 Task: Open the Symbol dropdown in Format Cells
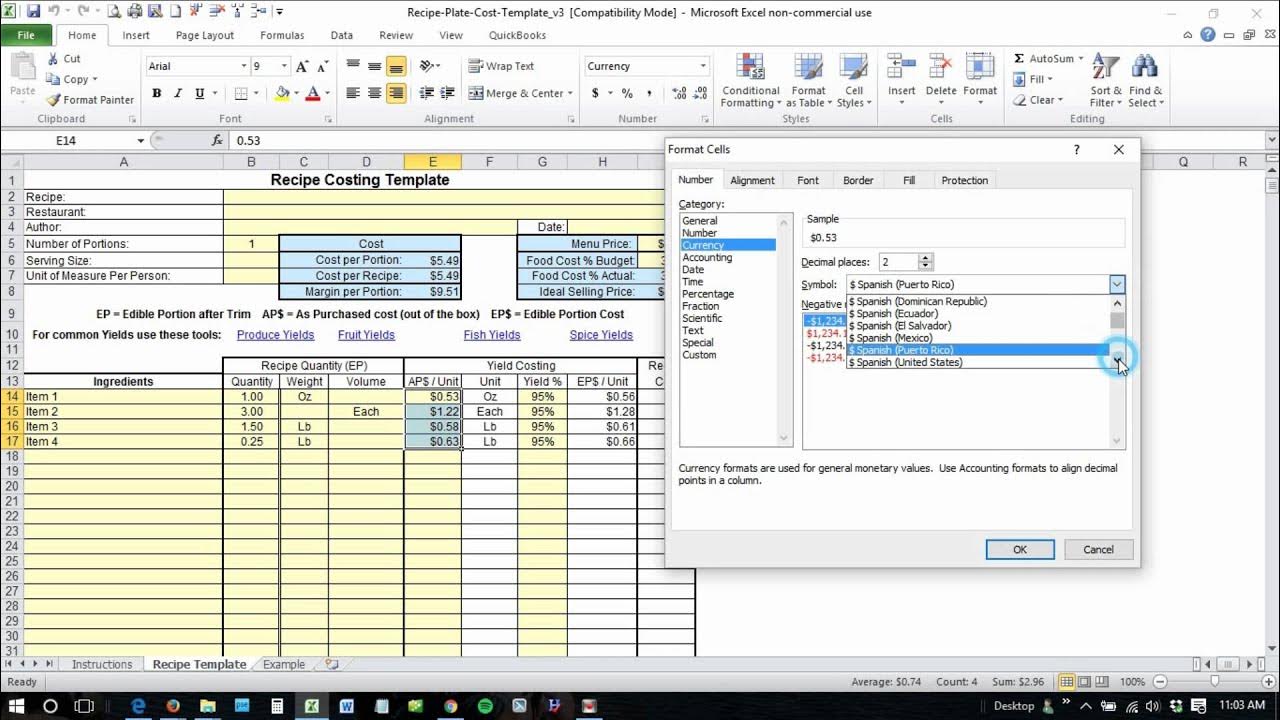[x=1117, y=285]
